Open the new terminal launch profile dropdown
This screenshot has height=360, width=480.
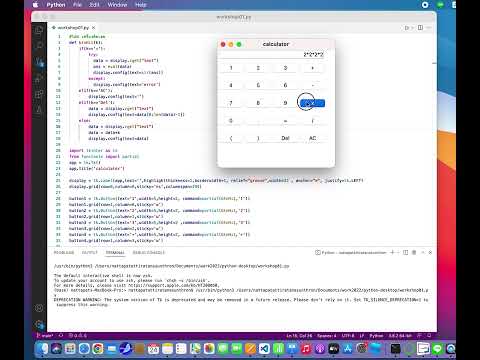(398, 252)
